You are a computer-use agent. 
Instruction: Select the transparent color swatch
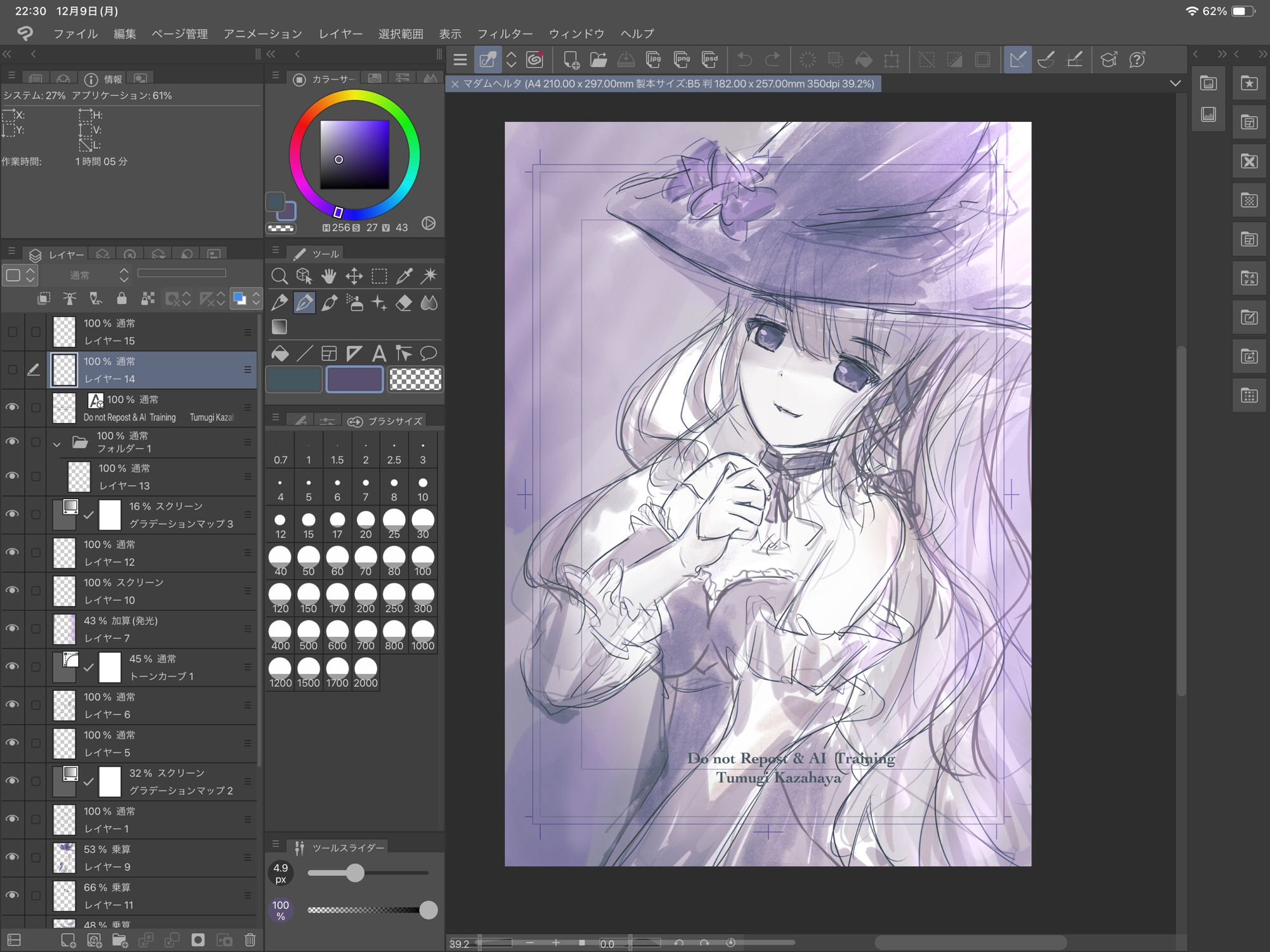point(415,380)
